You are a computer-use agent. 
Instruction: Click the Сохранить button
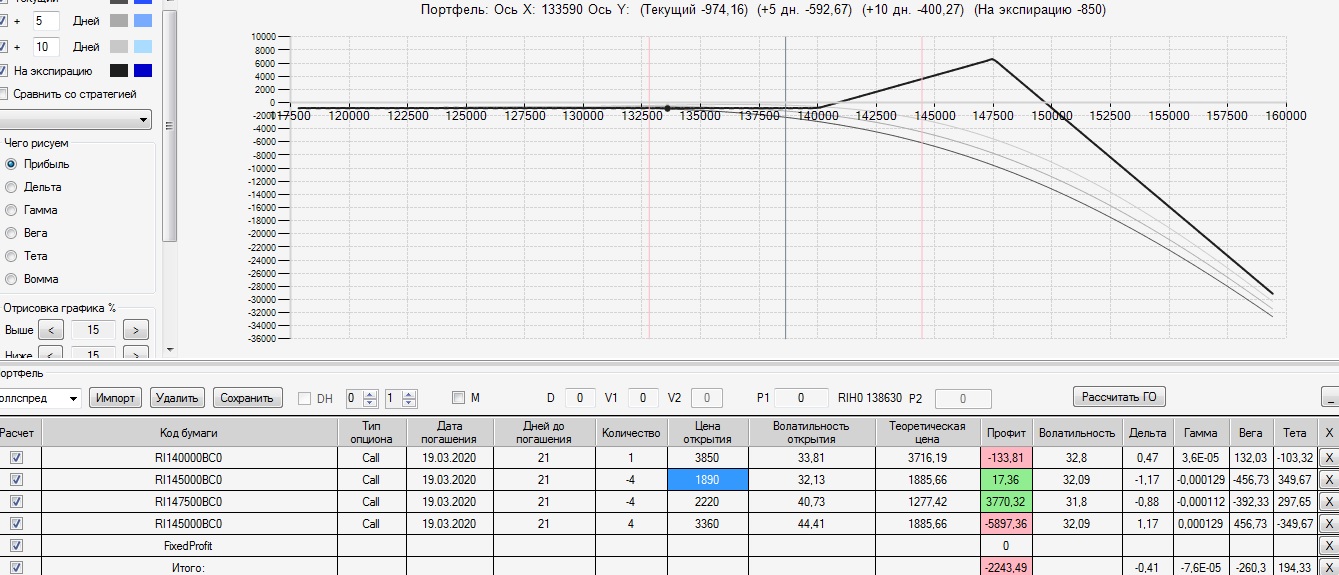tap(246, 398)
